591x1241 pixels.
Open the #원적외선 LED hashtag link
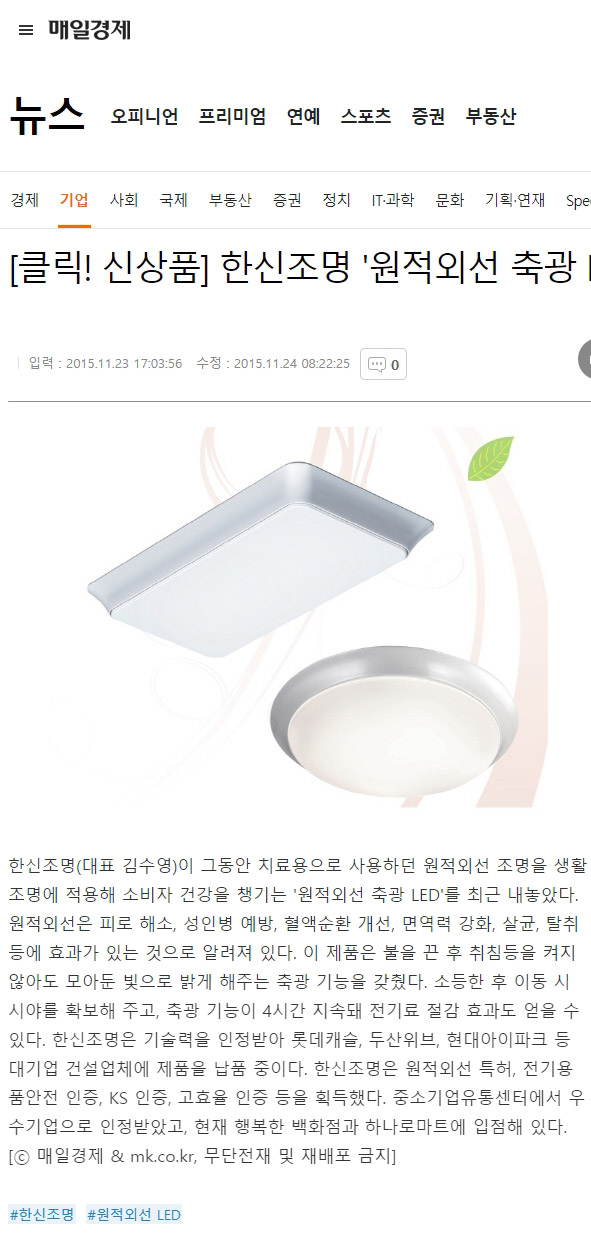pos(134,1214)
